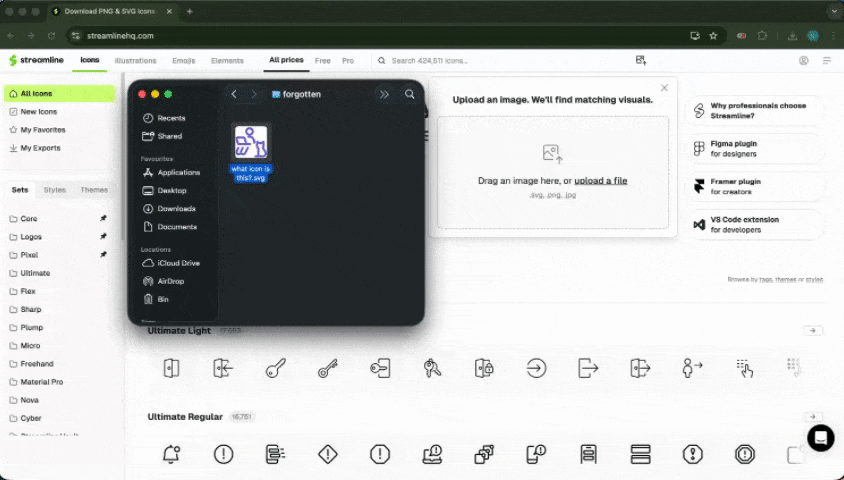Expand the Finder toolbar overflow chevrons
This screenshot has height=480, width=844.
pos(384,94)
